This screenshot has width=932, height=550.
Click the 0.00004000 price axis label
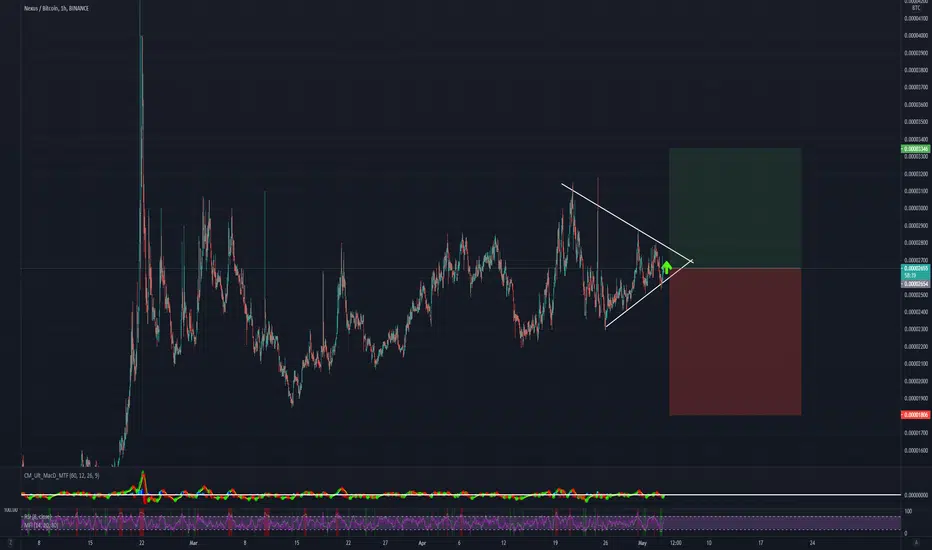tap(916, 36)
